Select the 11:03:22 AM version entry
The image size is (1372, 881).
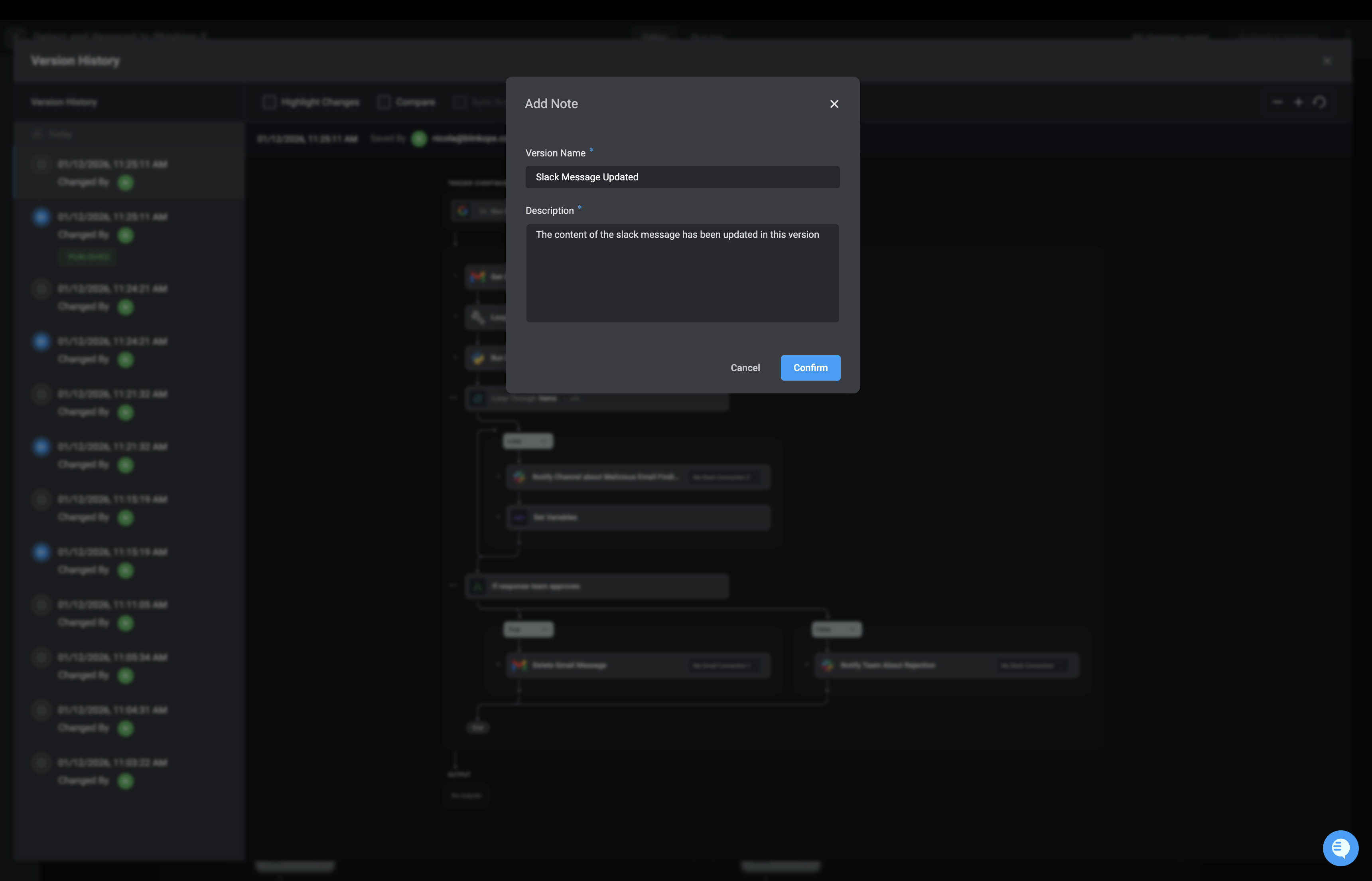112,762
